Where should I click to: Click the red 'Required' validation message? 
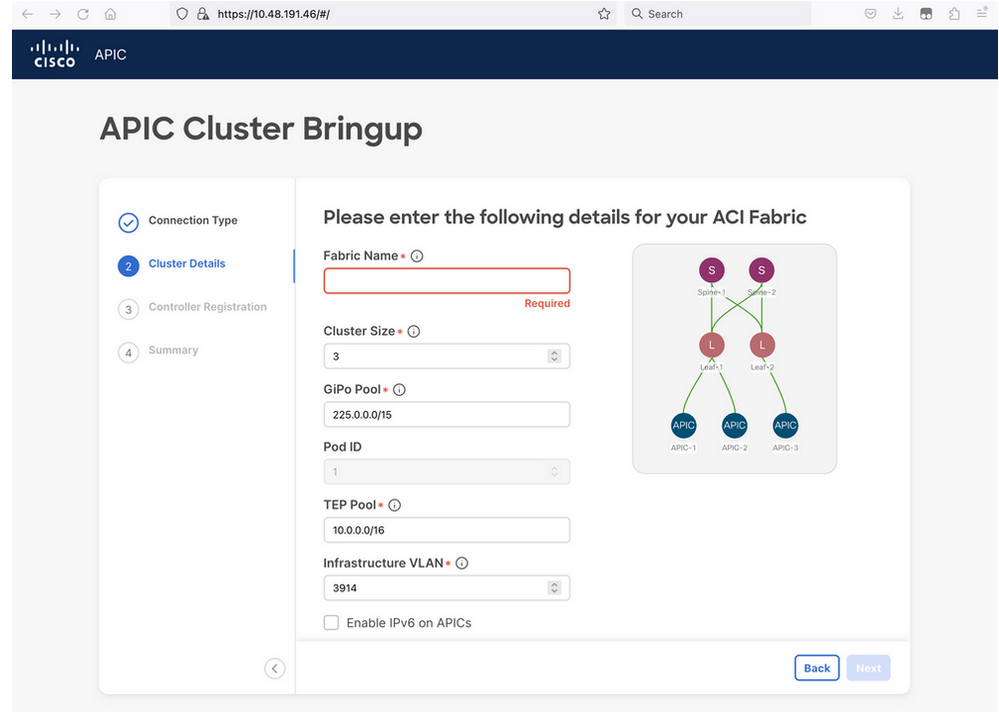(547, 303)
